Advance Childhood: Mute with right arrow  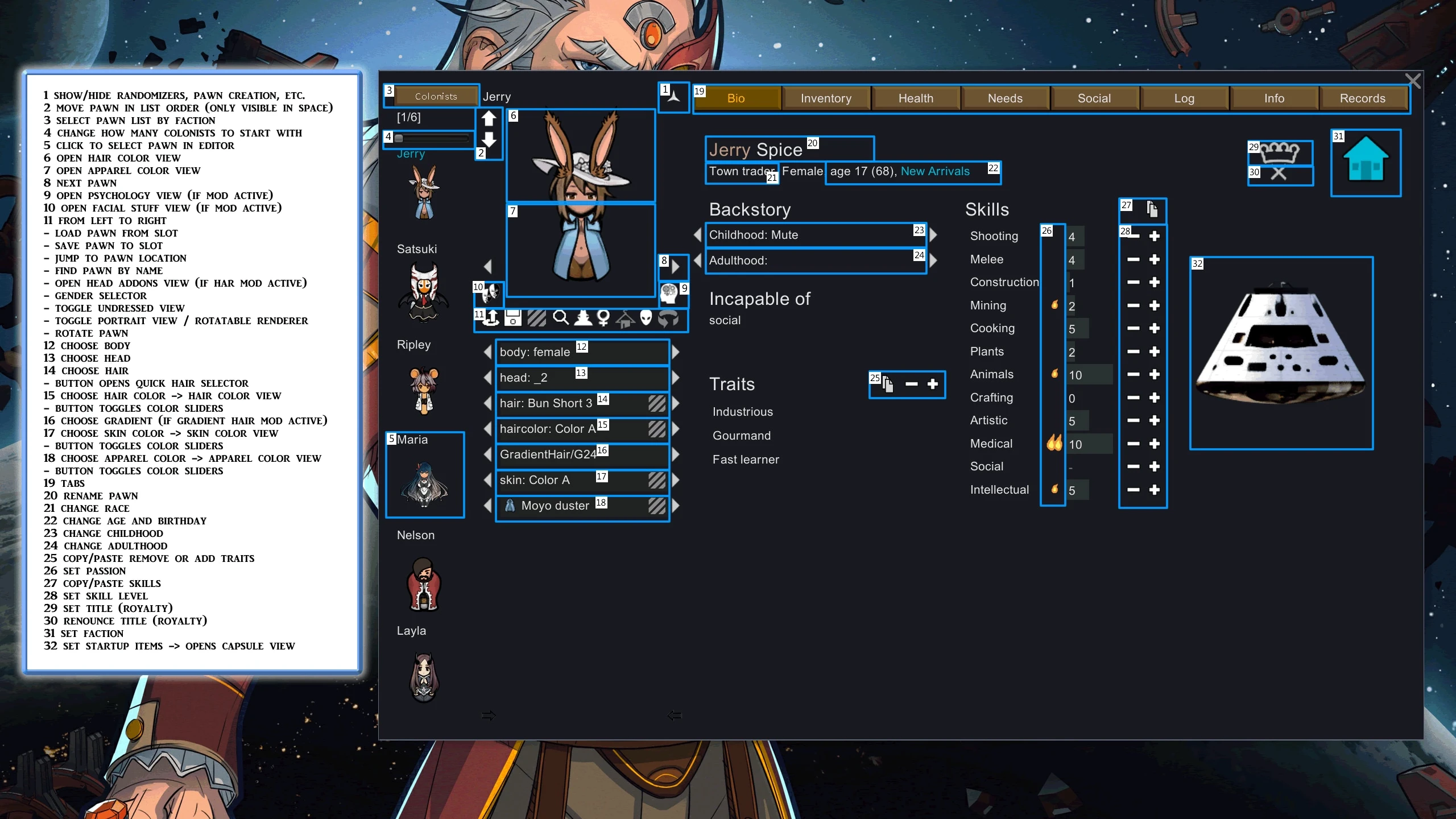click(x=932, y=234)
